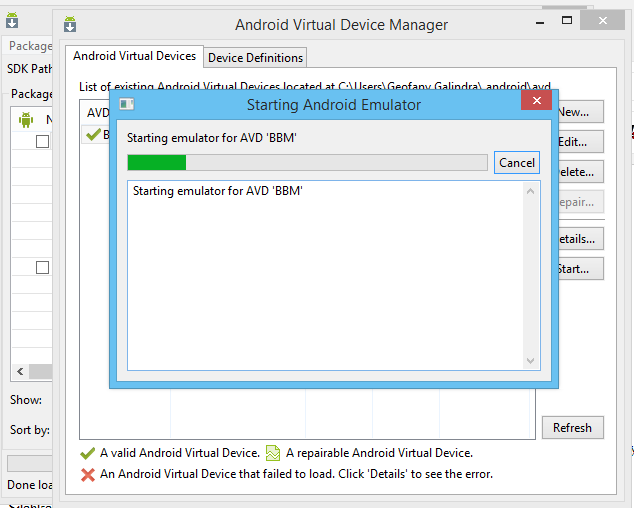Click the New... button in AVD Manager
This screenshot has width=634, height=508.
coord(581,112)
